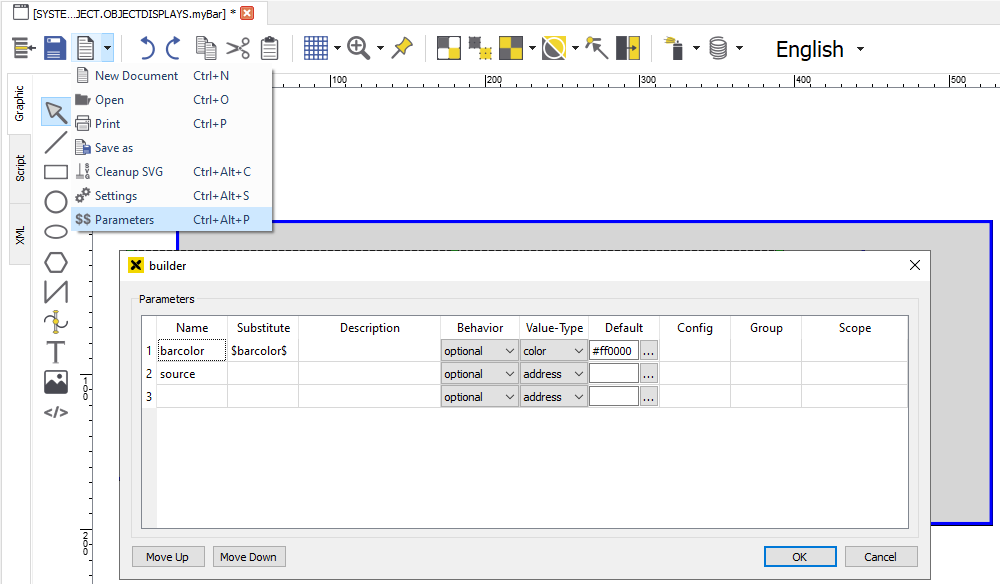
Task: Select the Rectangle drawing tool
Action: click(55, 171)
